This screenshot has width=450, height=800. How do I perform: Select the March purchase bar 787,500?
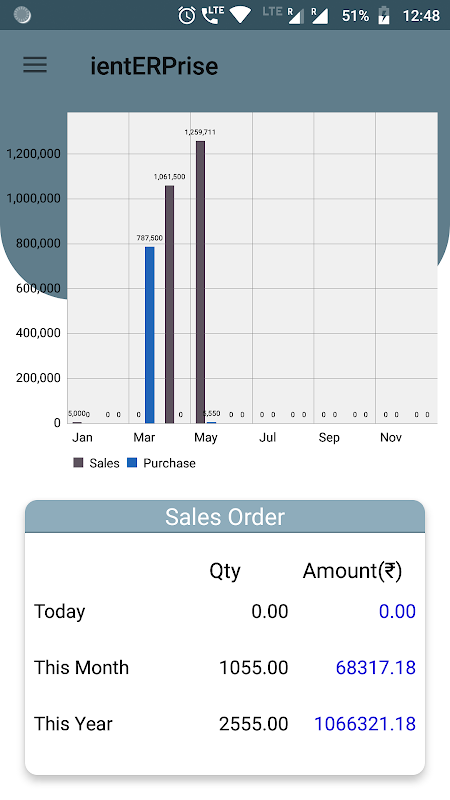click(149, 335)
